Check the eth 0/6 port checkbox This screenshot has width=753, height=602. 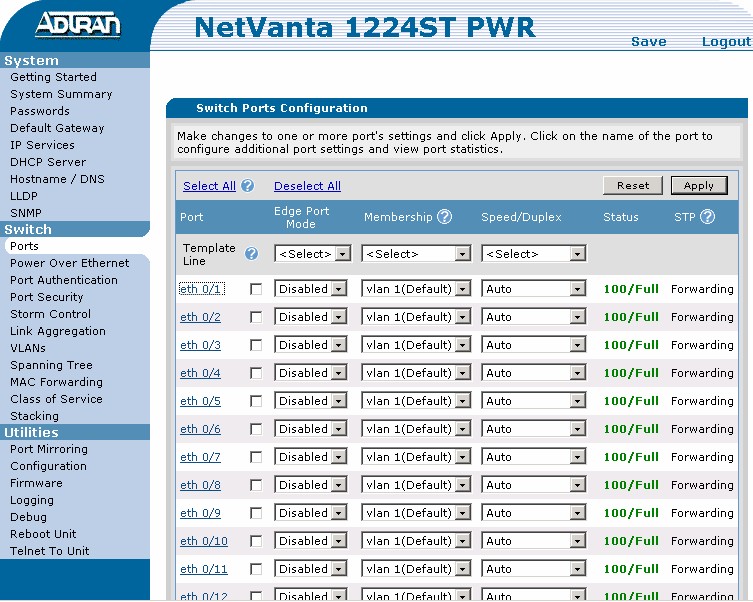click(x=256, y=429)
